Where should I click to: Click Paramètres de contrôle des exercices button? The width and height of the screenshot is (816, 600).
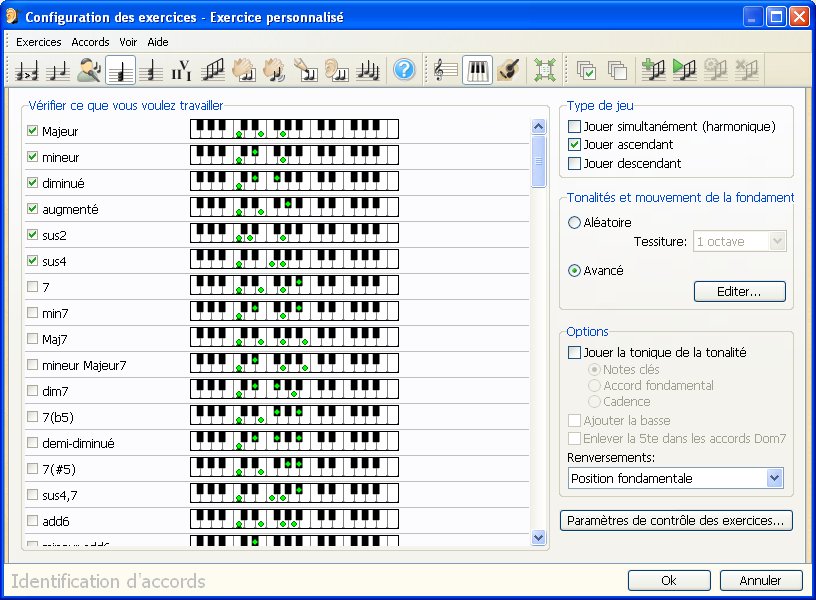tap(677, 521)
